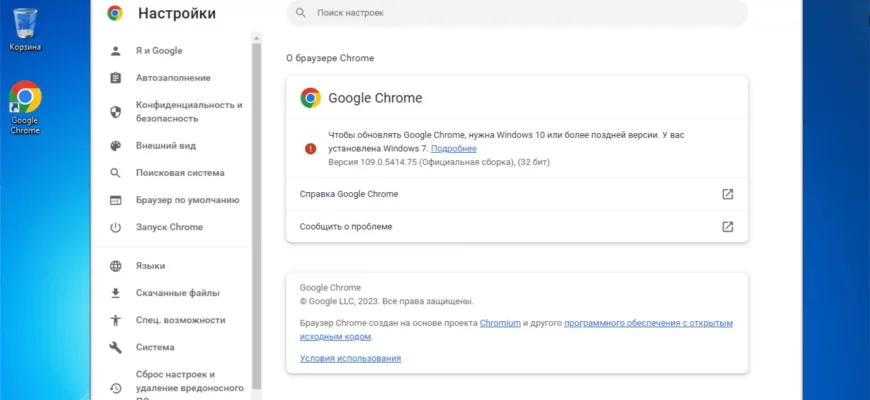Click the sidebar vertical scrollbar thumb
Image resolution: width=870 pixels, height=400 pixels.
(256, 216)
